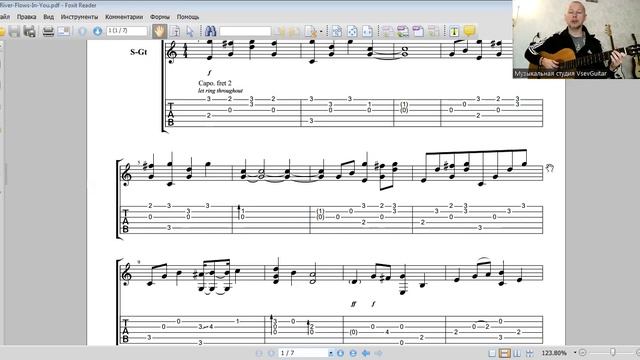Go to next page with toolbar down arrow
The width and height of the screenshot is (640, 360).
coord(97,31)
